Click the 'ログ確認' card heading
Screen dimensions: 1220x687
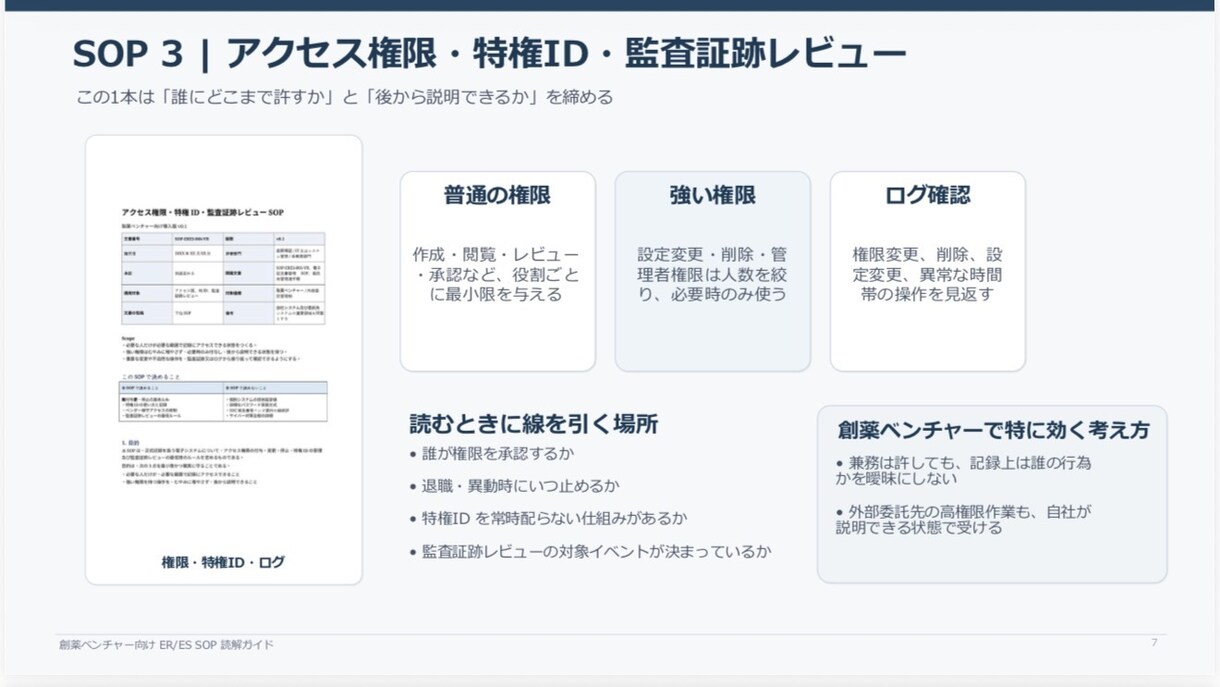927,196
